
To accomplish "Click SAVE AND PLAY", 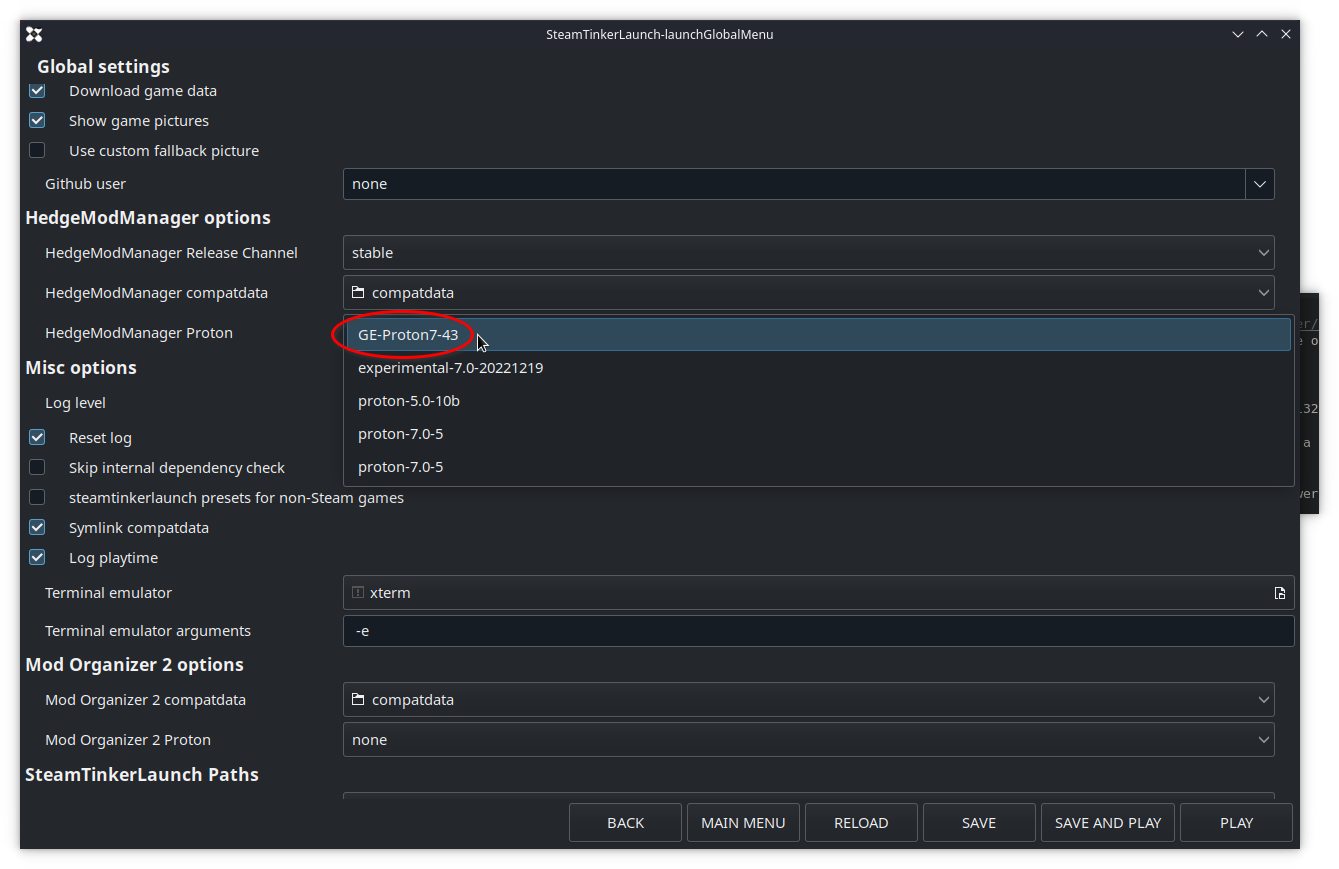I will [x=1108, y=823].
